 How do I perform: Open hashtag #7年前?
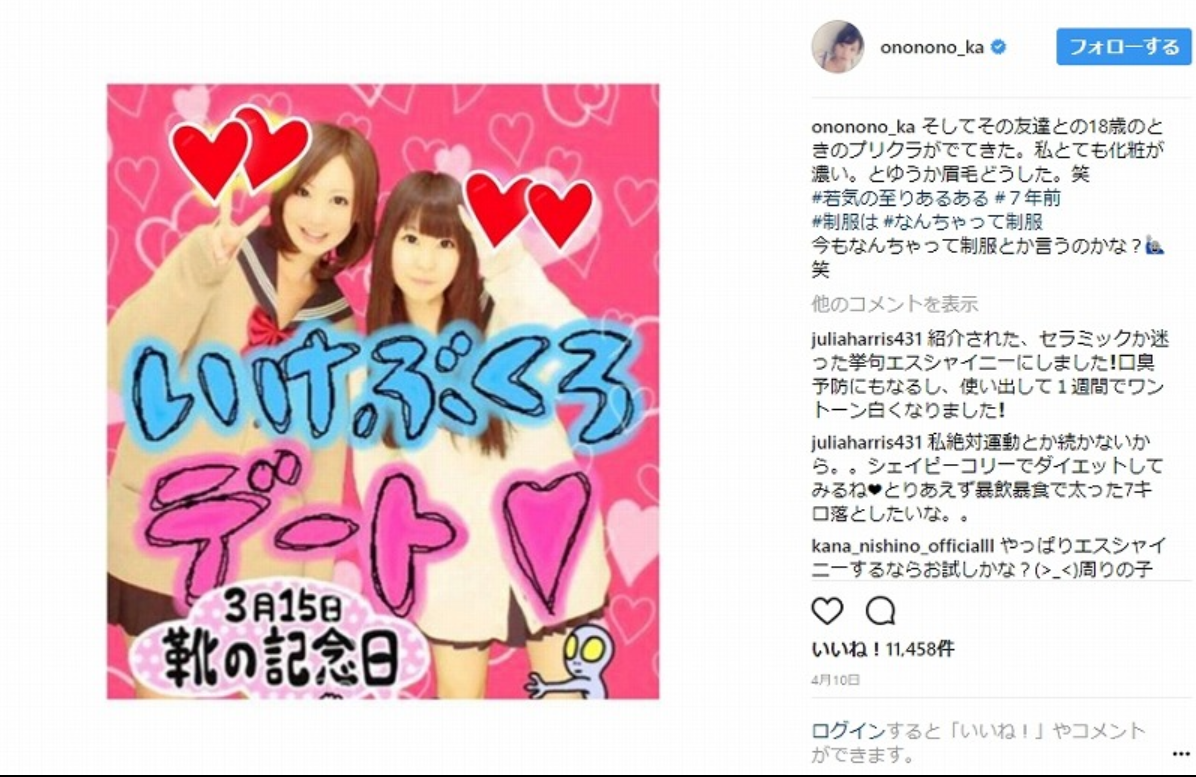point(1027,198)
